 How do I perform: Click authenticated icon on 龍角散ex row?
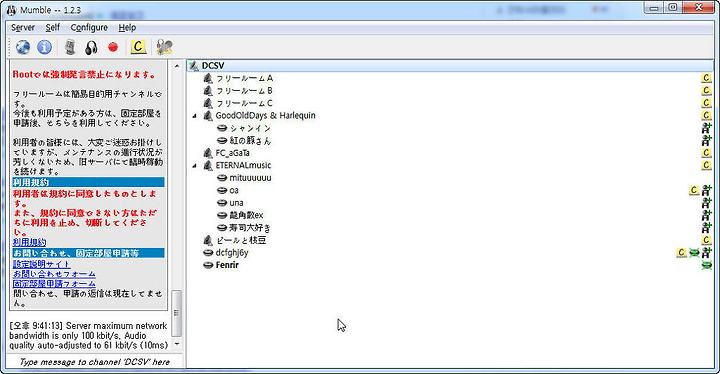[x=706, y=215]
